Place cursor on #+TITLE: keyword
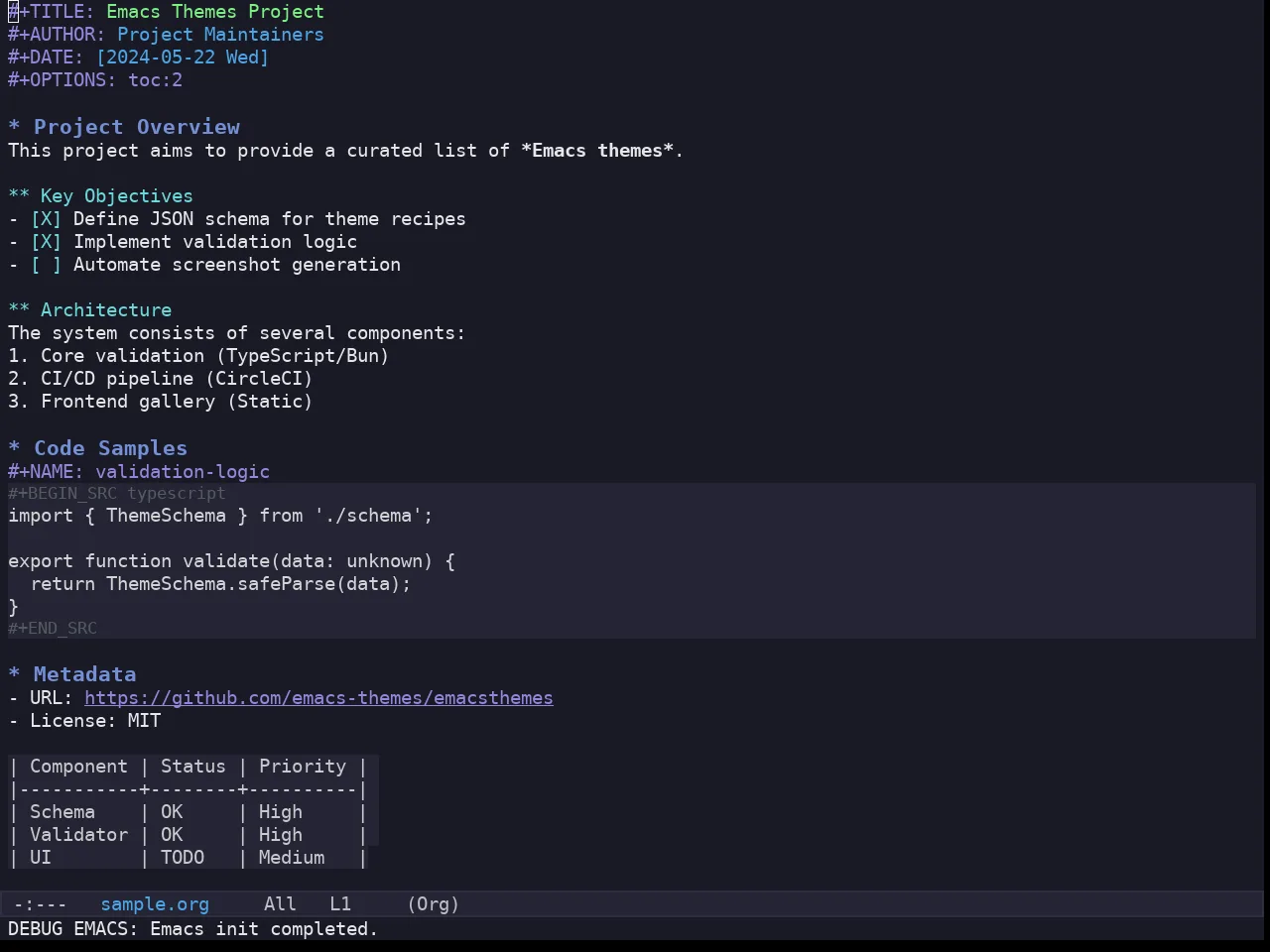Image resolution: width=1270 pixels, height=952 pixels. pyautogui.click(x=52, y=12)
